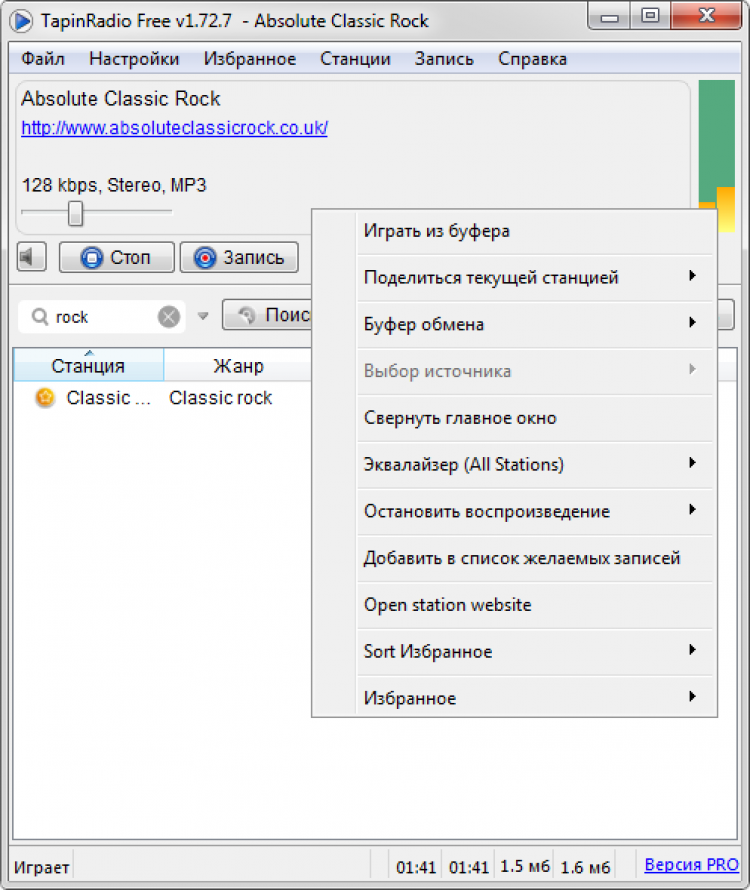Click the magnifier icon in search box
750x890 pixels.
coord(39,316)
